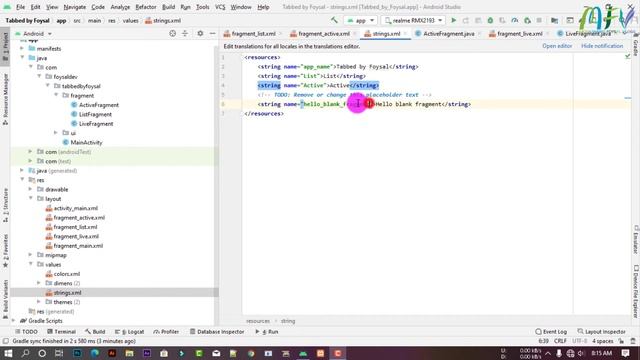Click Windows Start button in taskbar
Image resolution: width=640 pixels, height=360 pixels.
[8, 353]
